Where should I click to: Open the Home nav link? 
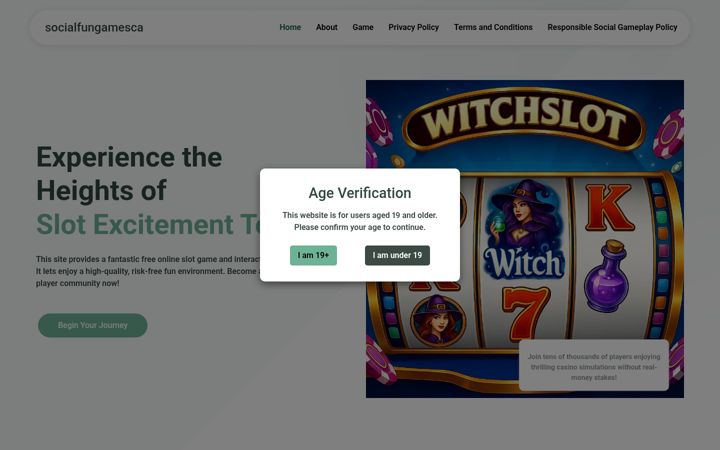coord(290,27)
